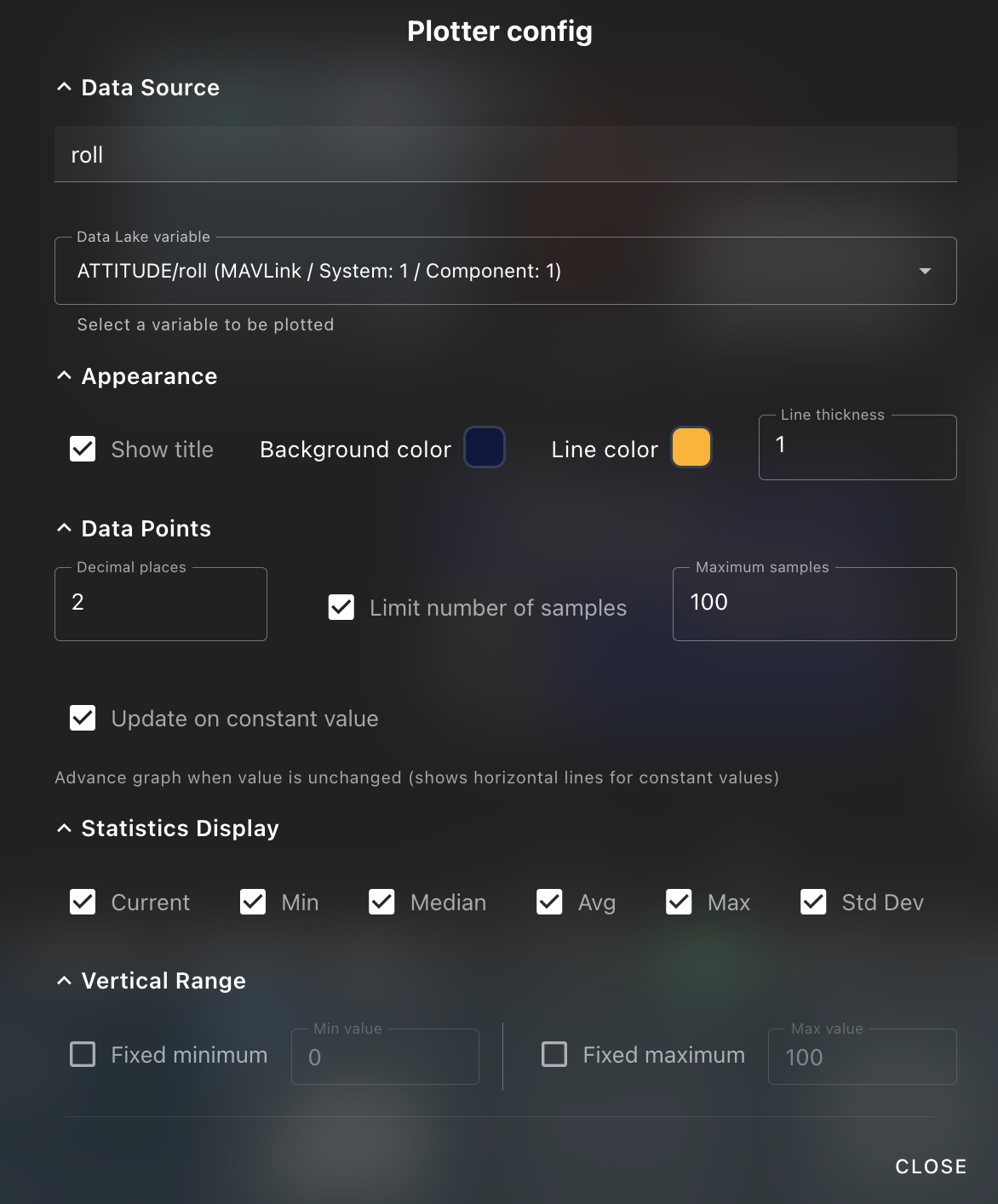This screenshot has height=1204, width=998.
Task: Uncheck the Current statistic checkbox
Action: point(83,902)
